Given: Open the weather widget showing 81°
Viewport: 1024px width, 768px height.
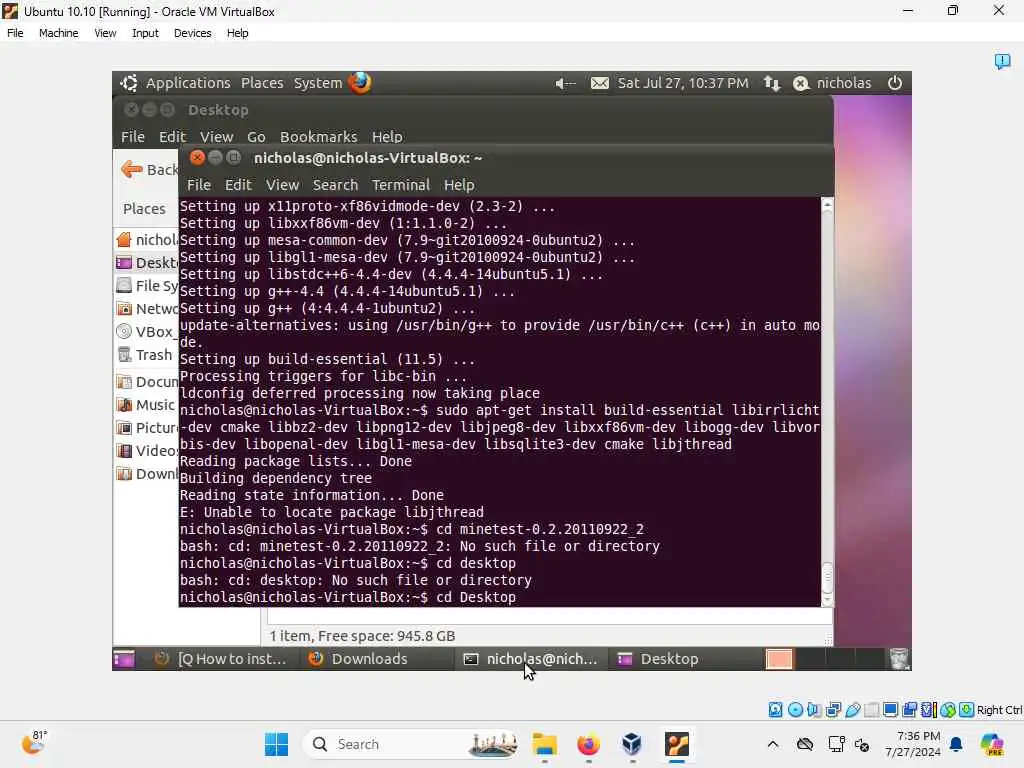Looking at the screenshot, I should click(34, 743).
